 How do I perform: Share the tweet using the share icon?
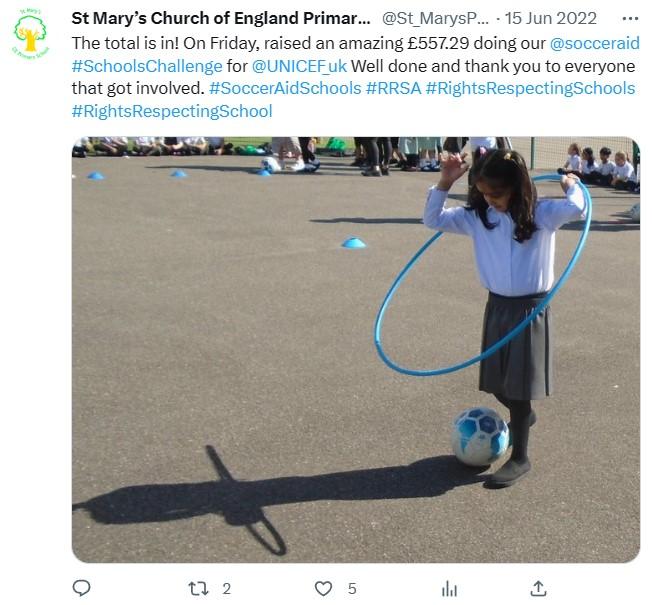click(x=538, y=588)
